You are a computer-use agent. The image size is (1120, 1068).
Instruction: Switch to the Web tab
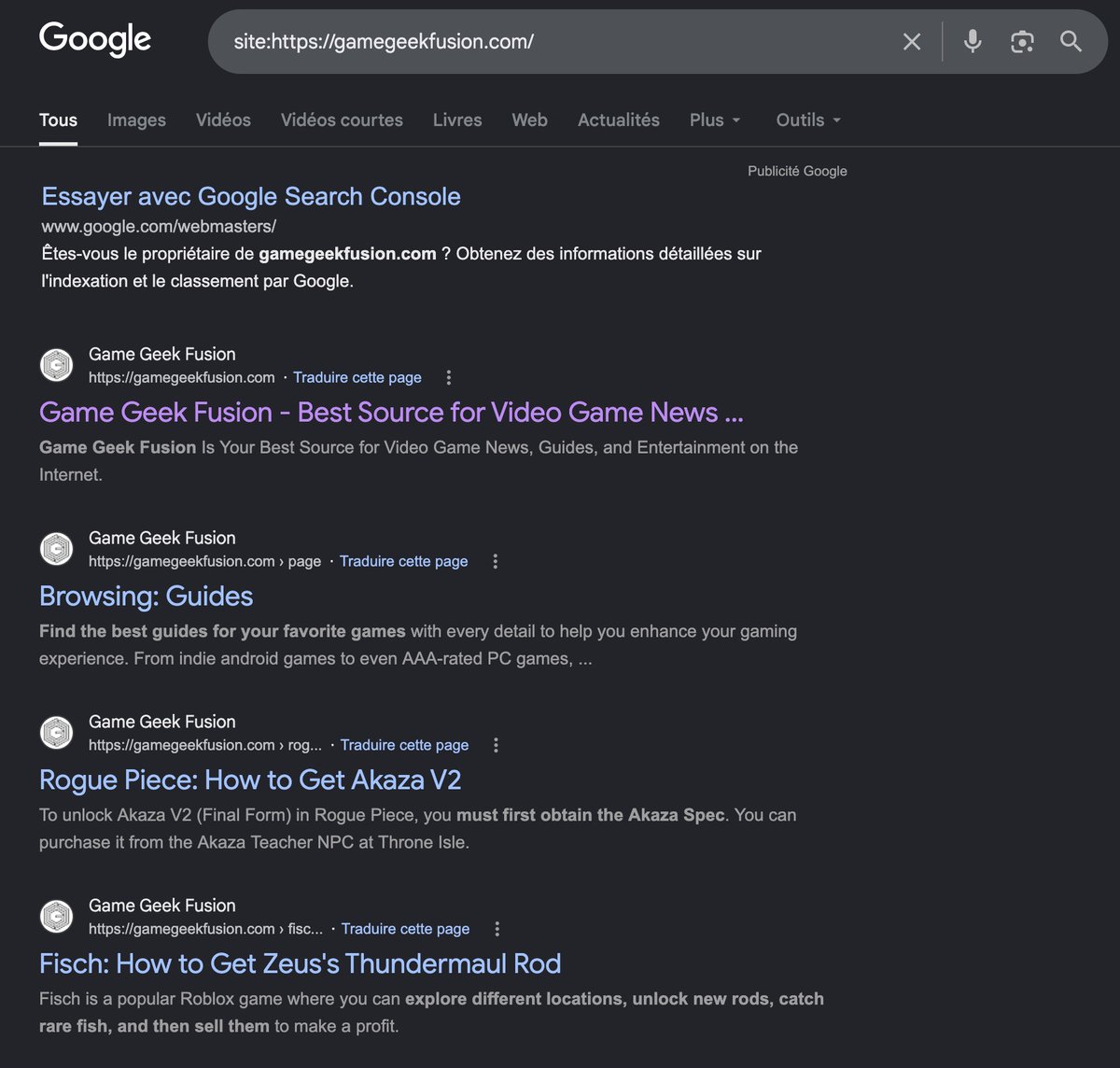[x=529, y=119]
